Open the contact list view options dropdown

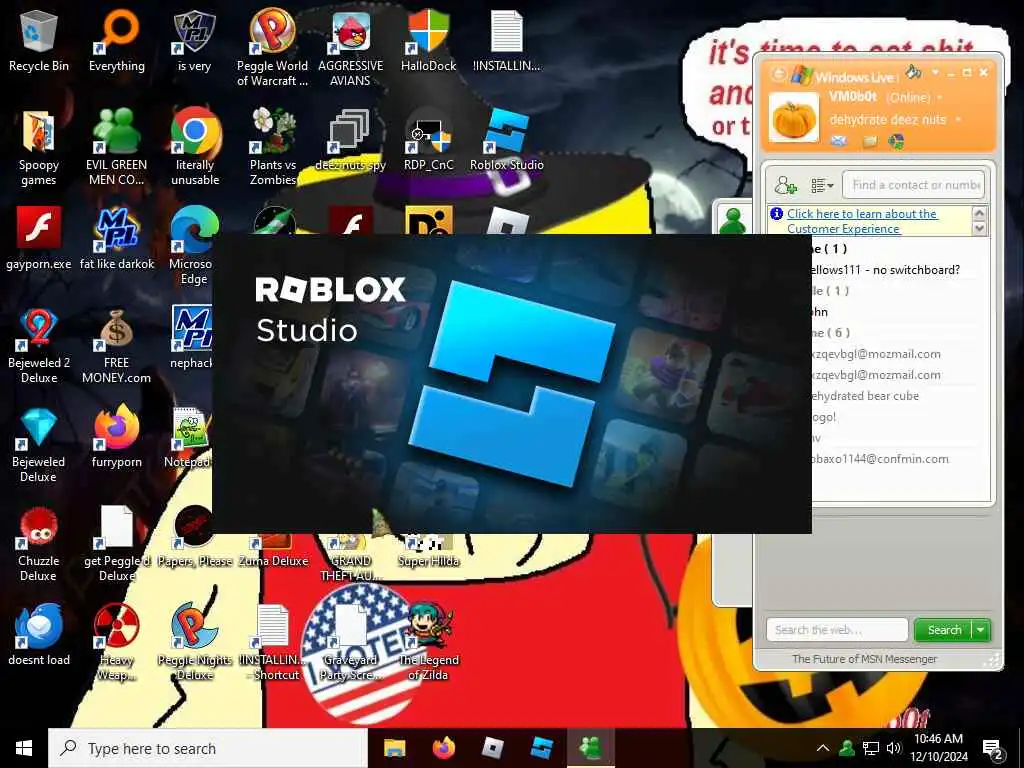822,185
